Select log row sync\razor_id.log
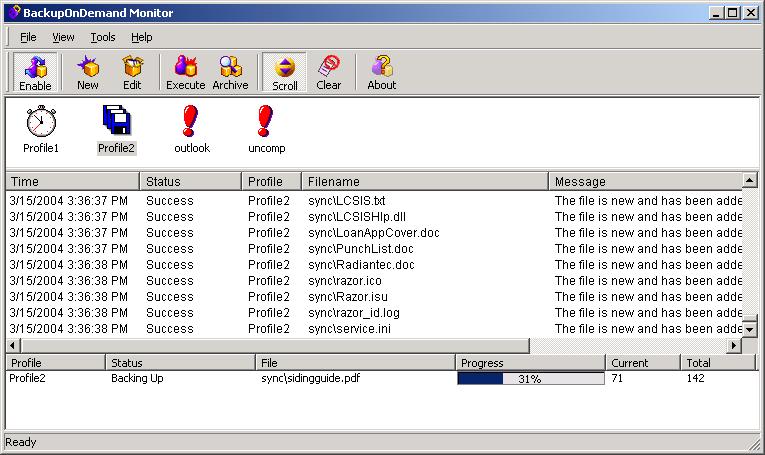 [375, 313]
